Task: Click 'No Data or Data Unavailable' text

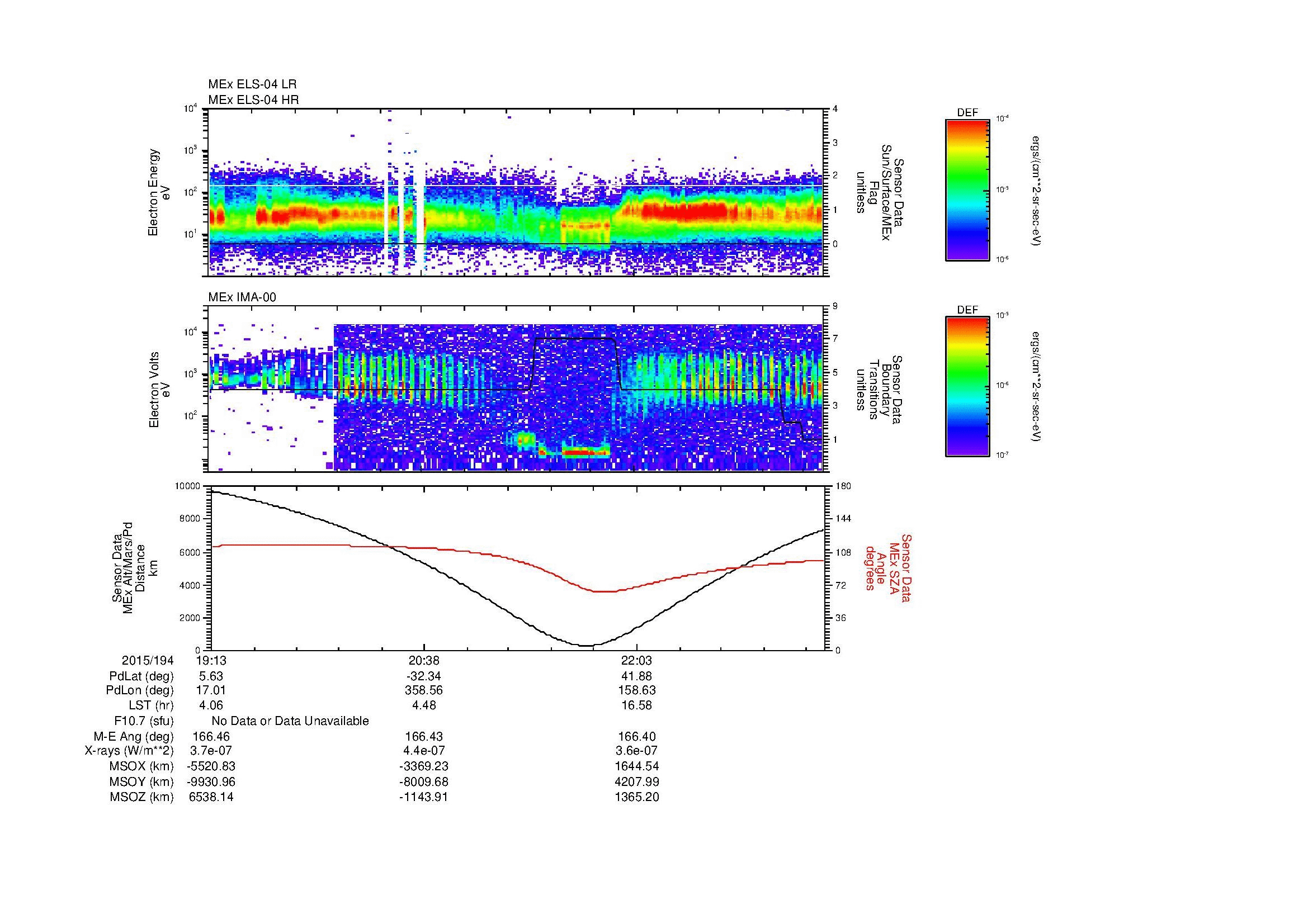Action: click(290, 721)
